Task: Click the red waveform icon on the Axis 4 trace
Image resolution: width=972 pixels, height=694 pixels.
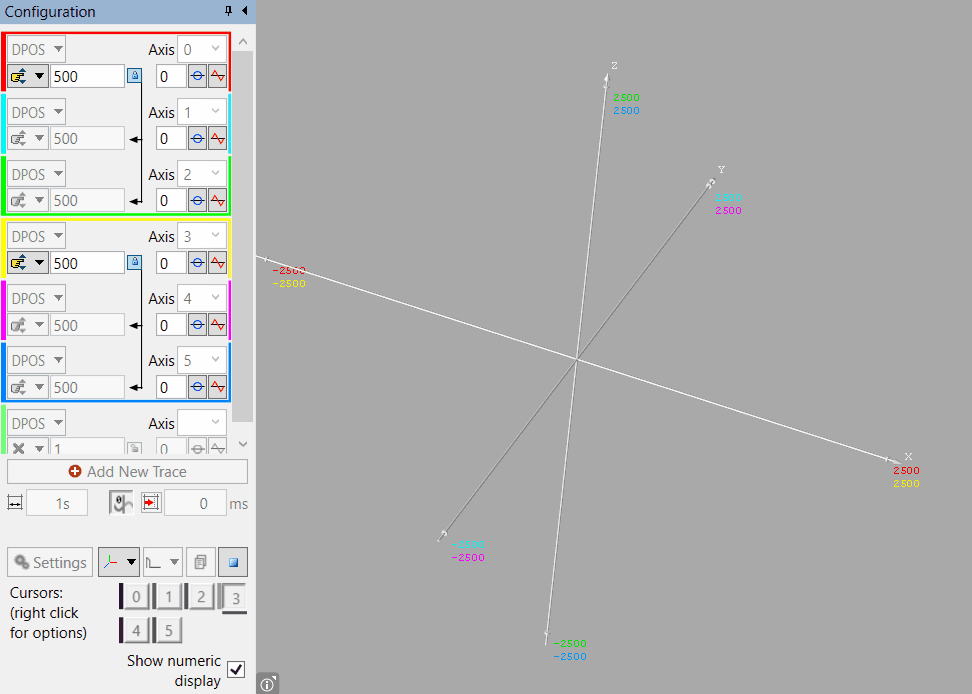Action: coord(218,325)
